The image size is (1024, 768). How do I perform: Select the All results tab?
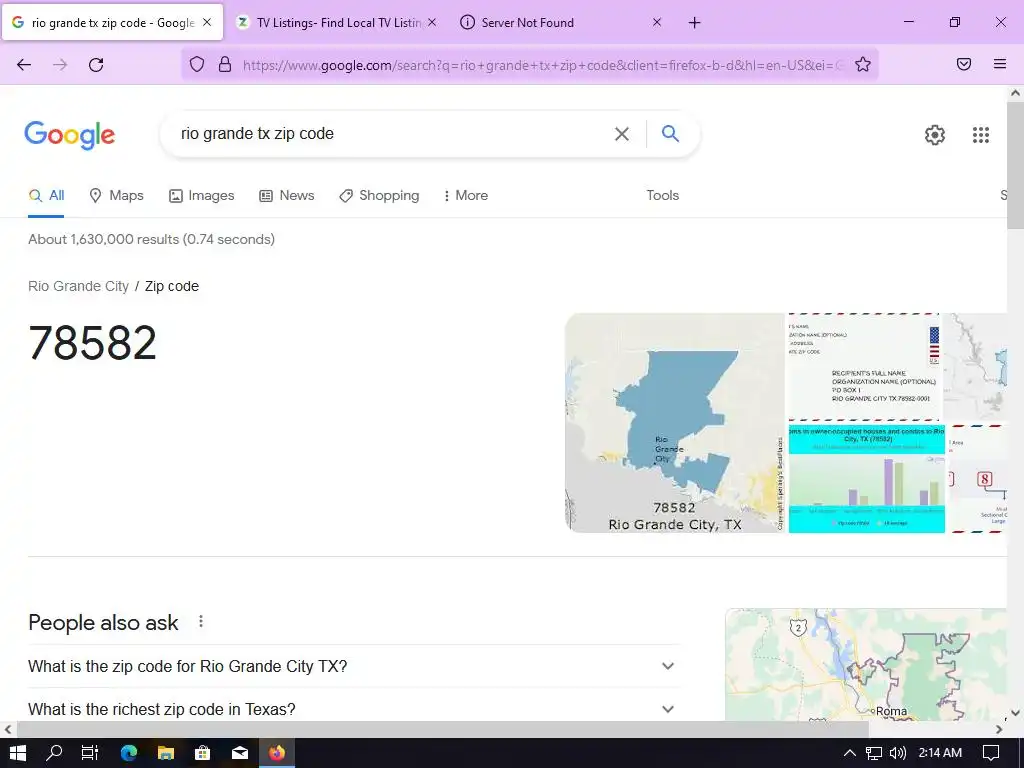tap(46, 195)
